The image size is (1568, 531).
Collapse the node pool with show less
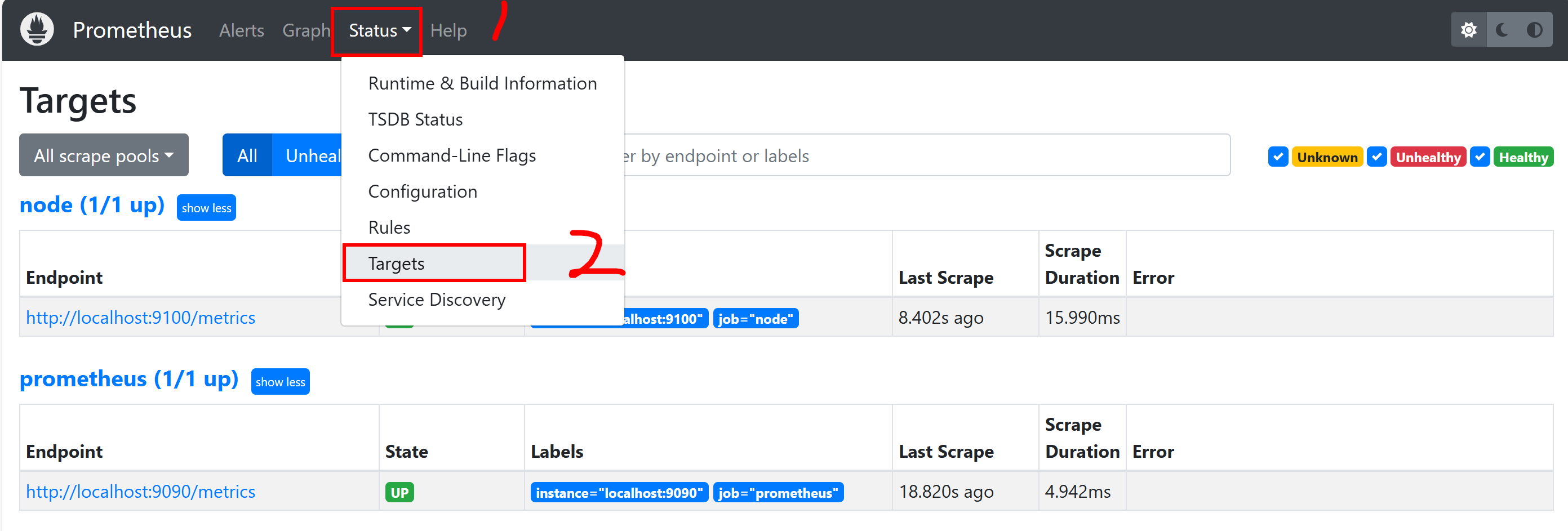point(206,208)
